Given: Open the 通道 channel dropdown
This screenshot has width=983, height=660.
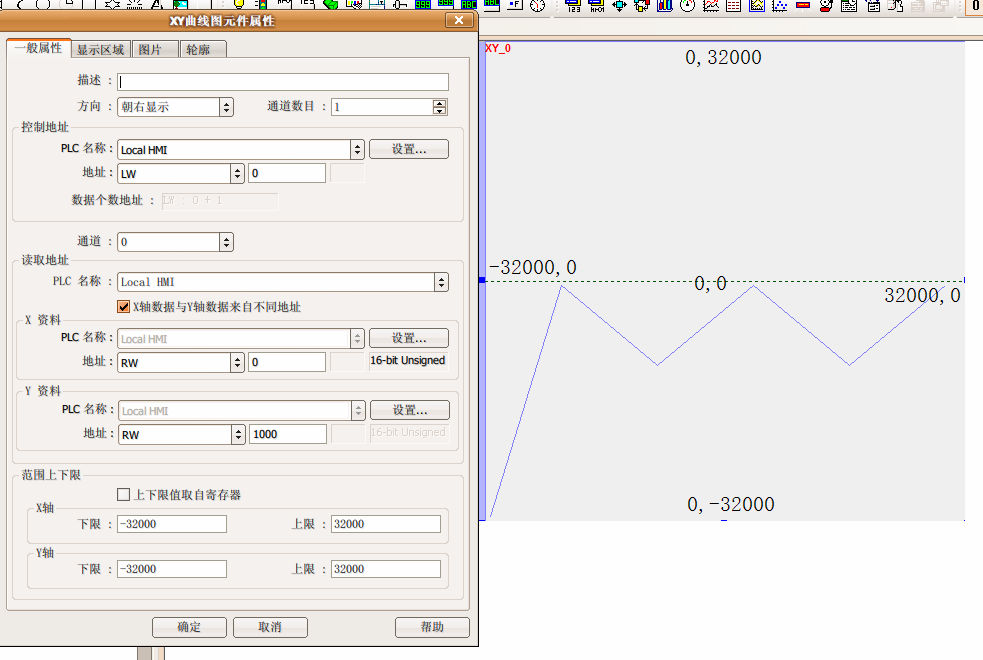Looking at the screenshot, I should 226,242.
